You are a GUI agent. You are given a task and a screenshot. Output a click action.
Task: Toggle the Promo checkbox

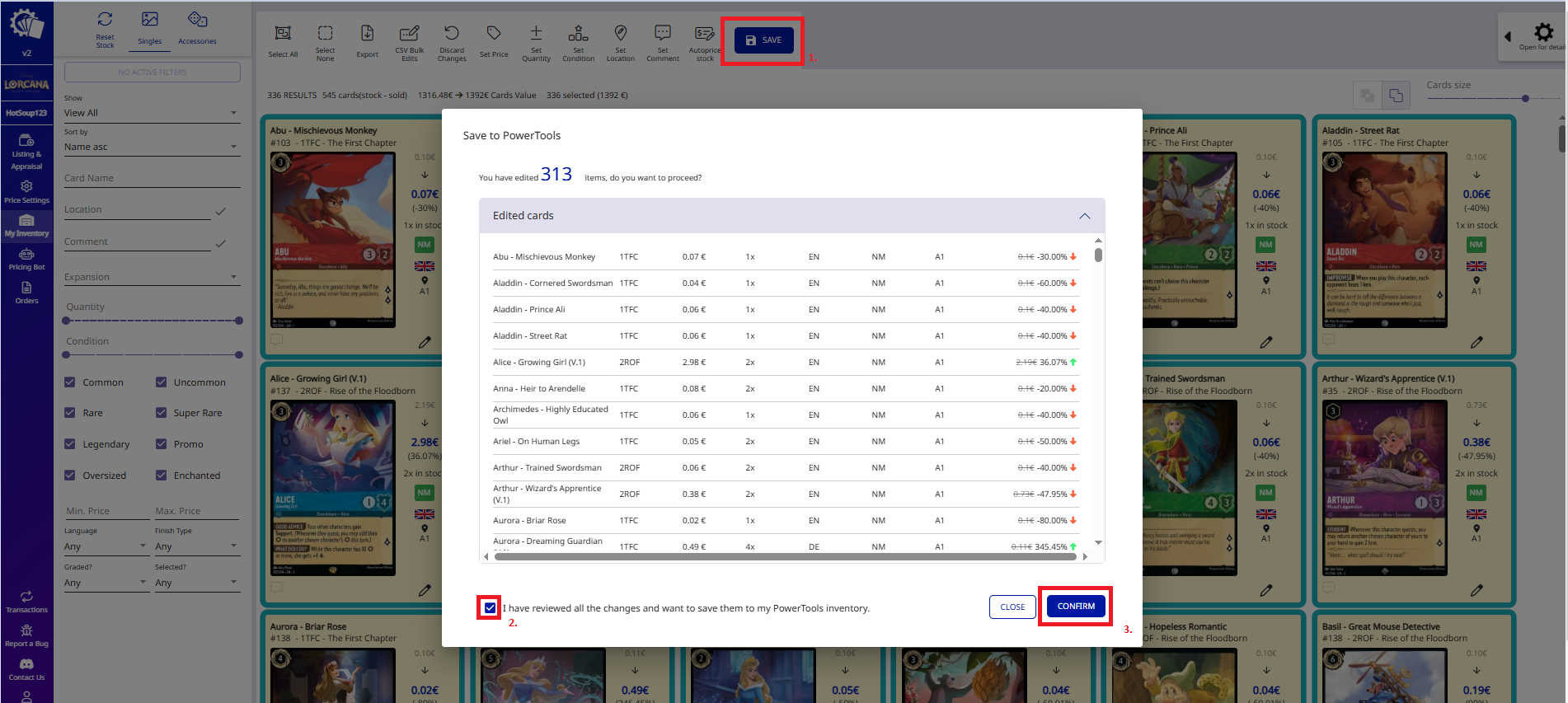161,444
